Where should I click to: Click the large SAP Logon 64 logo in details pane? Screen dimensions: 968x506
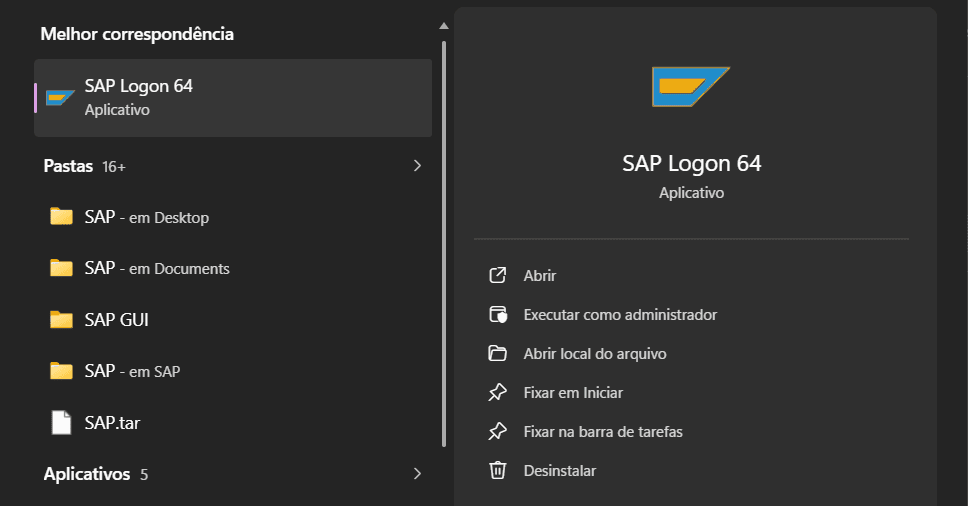[x=691, y=86]
